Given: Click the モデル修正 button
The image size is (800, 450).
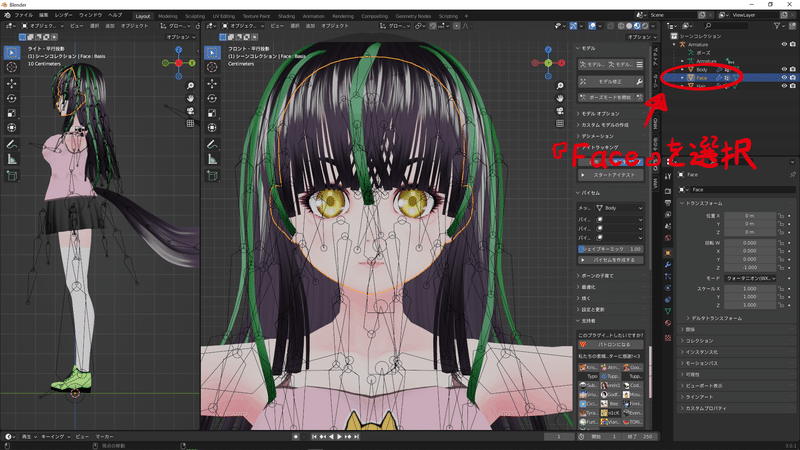Looking at the screenshot, I should [x=606, y=82].
